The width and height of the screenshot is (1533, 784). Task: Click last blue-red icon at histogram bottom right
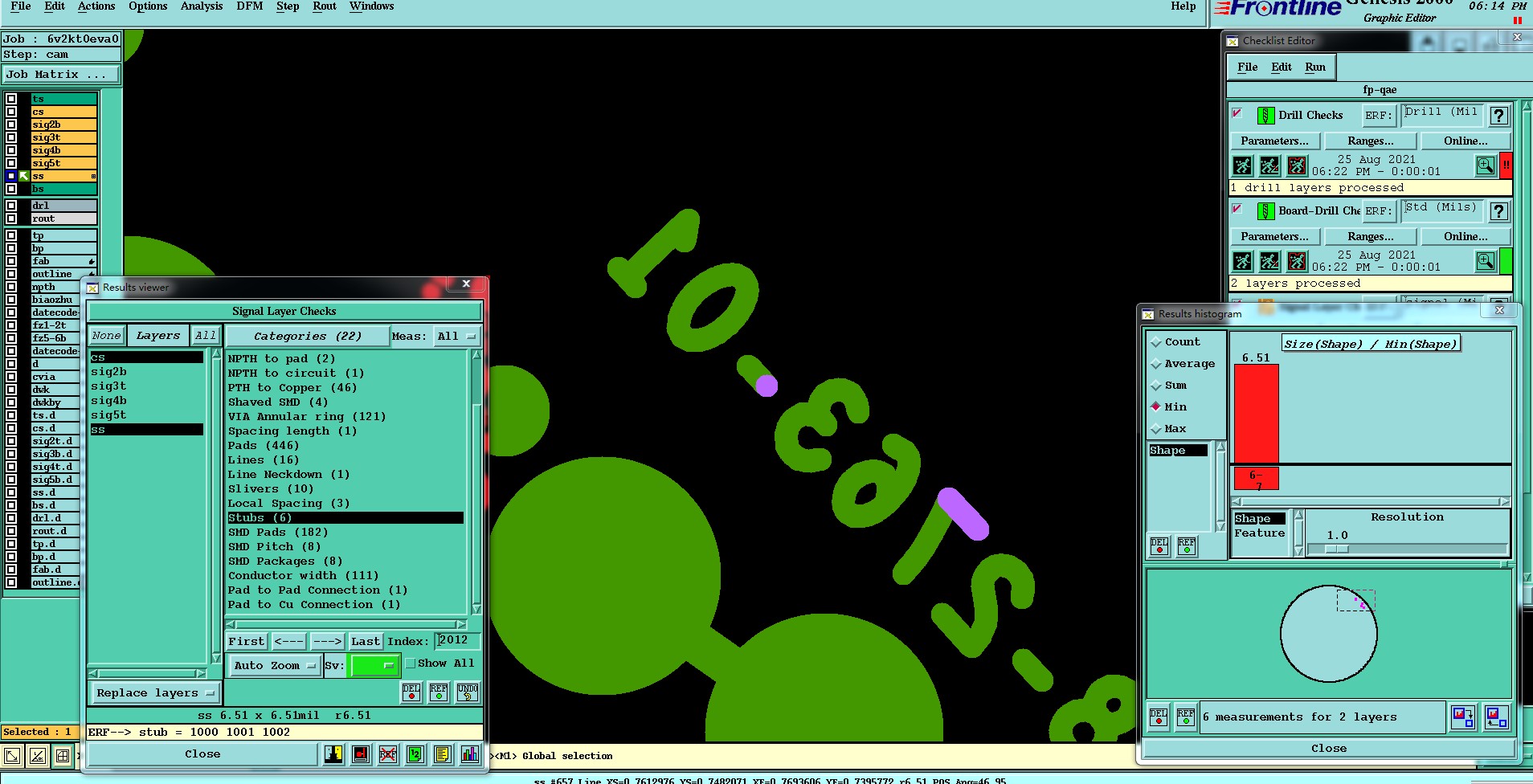click(1497, 717)
